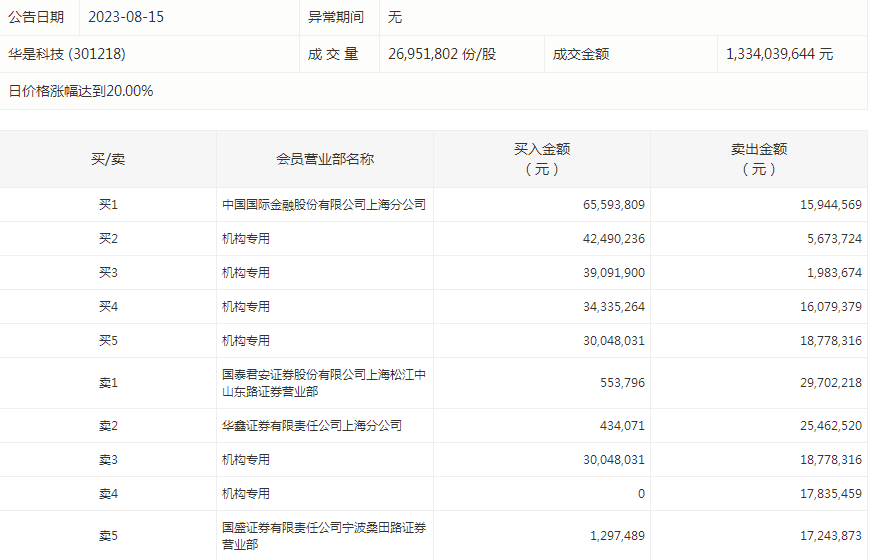Select buy amount 553,796
Screen dimensions: 872x560
point(622,383)
